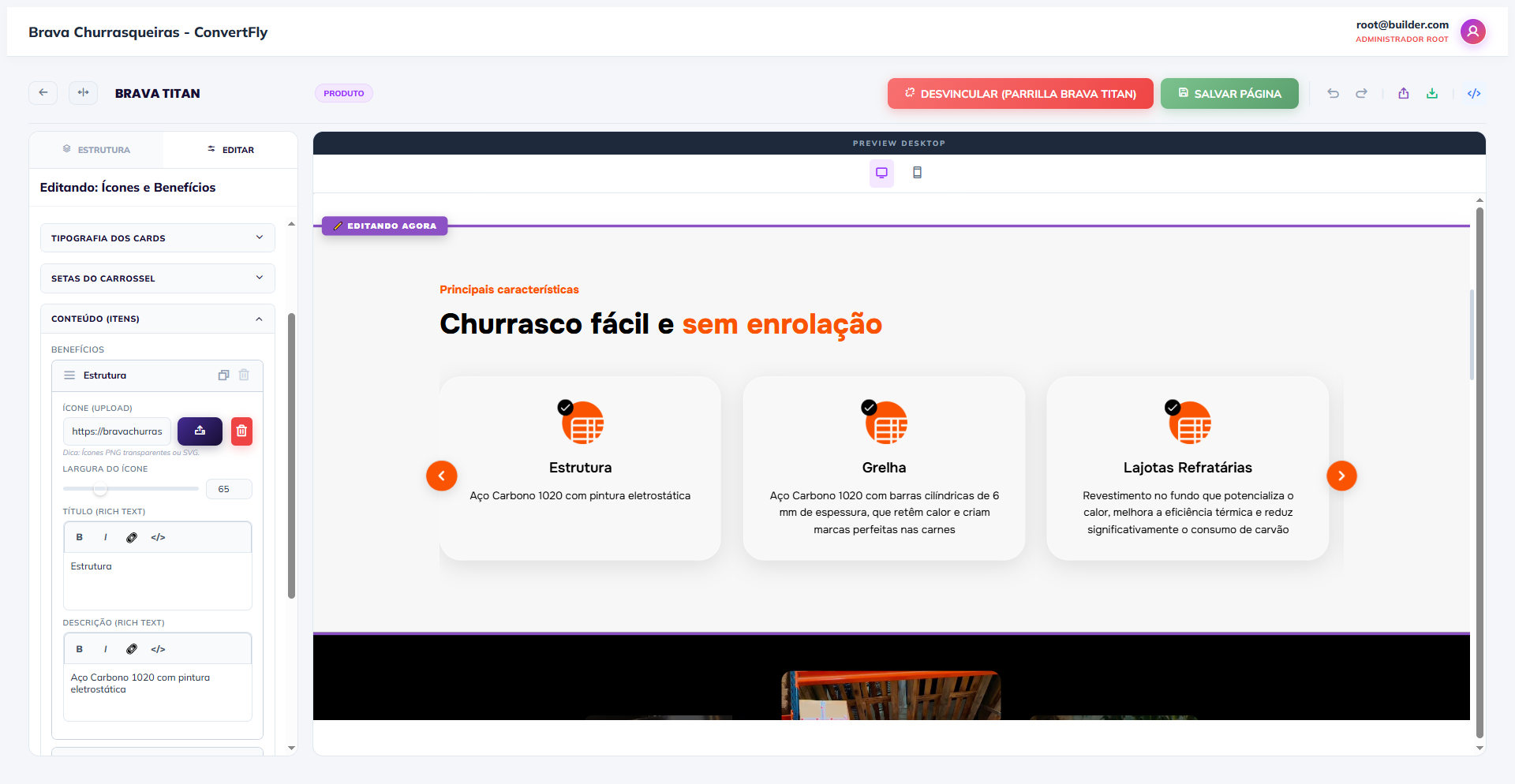Viewport: 1515px width, 784px height.
Task: Adjust the Largura do Ícone slider
Action: 99,489
